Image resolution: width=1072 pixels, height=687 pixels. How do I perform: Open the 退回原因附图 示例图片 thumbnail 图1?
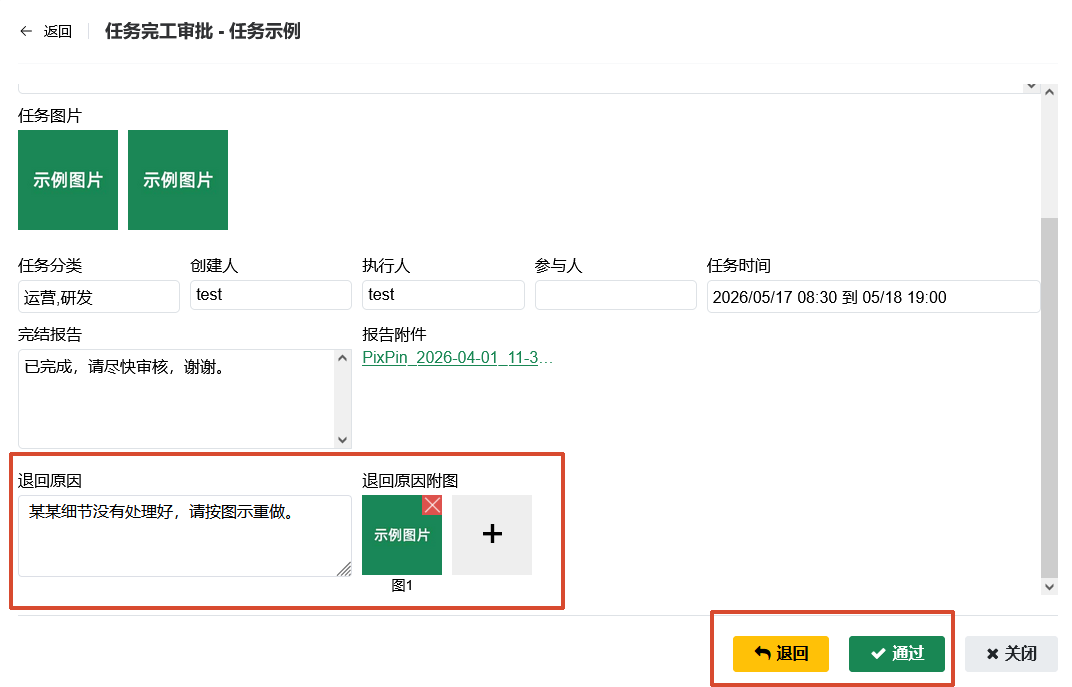coord(401,535)
